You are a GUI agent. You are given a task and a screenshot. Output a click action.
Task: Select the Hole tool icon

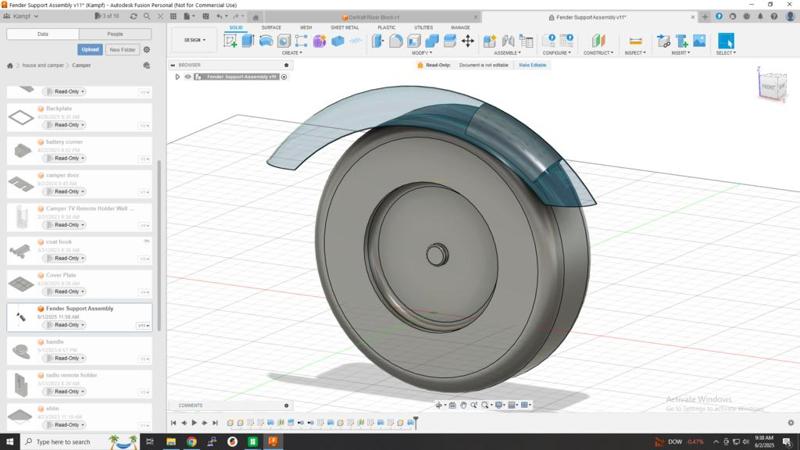[284, 41]
